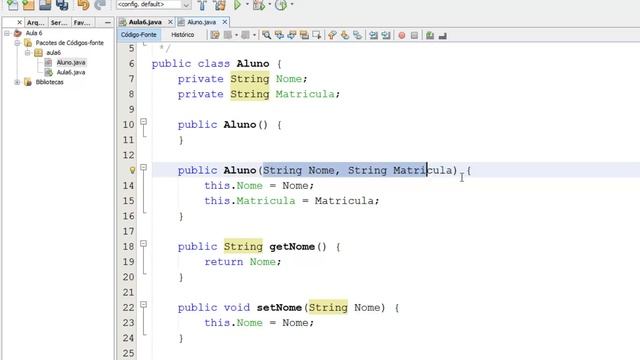This screenshot has width=640, height=360.
Task: Select the Bibliotecas tree item
Action: tap(49, 82)
